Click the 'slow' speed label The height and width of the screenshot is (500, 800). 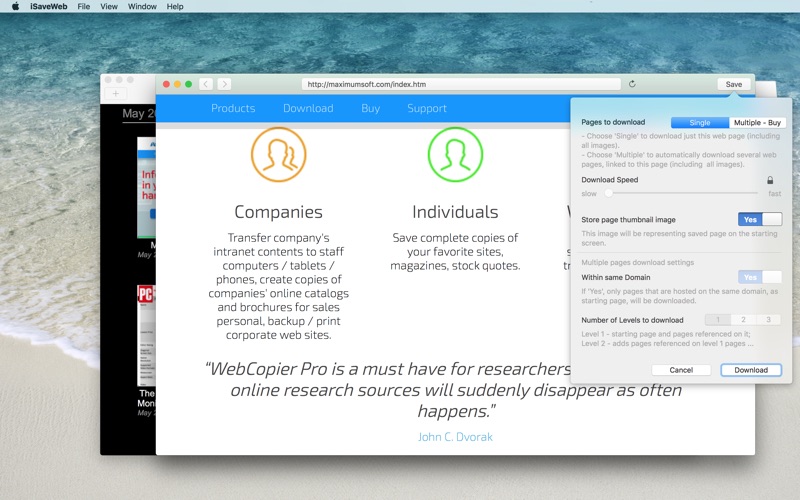click(589, 193)
